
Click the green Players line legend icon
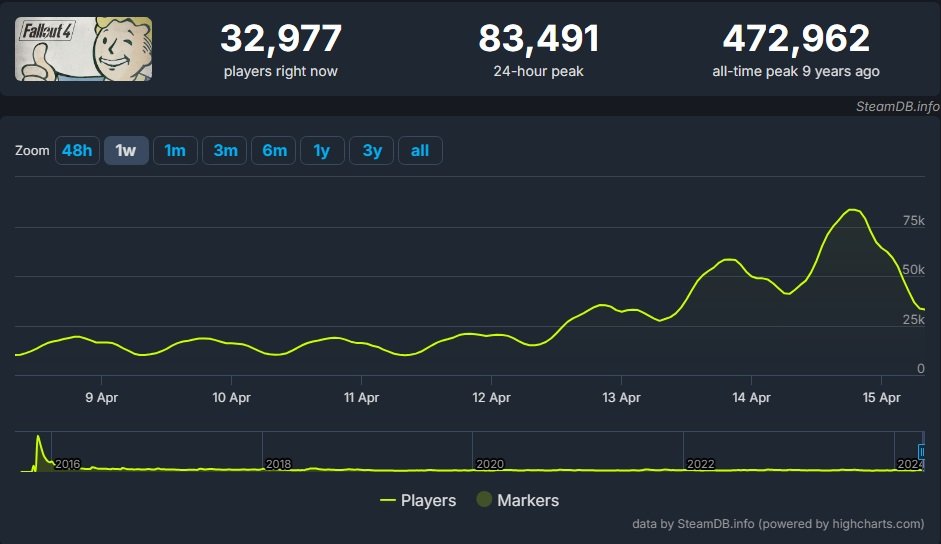[389, 500]
